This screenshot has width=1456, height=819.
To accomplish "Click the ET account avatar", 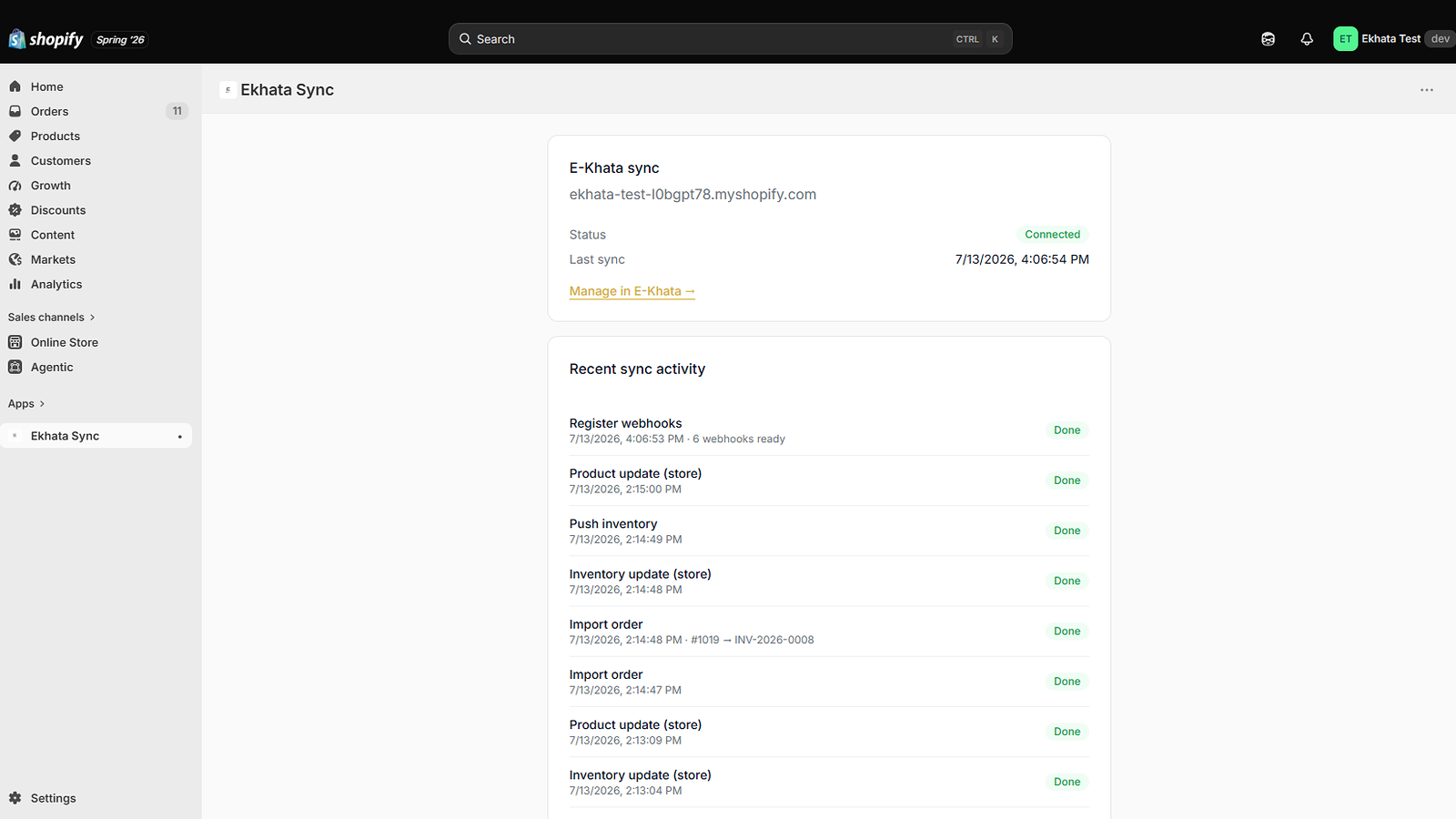I will pos(1345,39).
